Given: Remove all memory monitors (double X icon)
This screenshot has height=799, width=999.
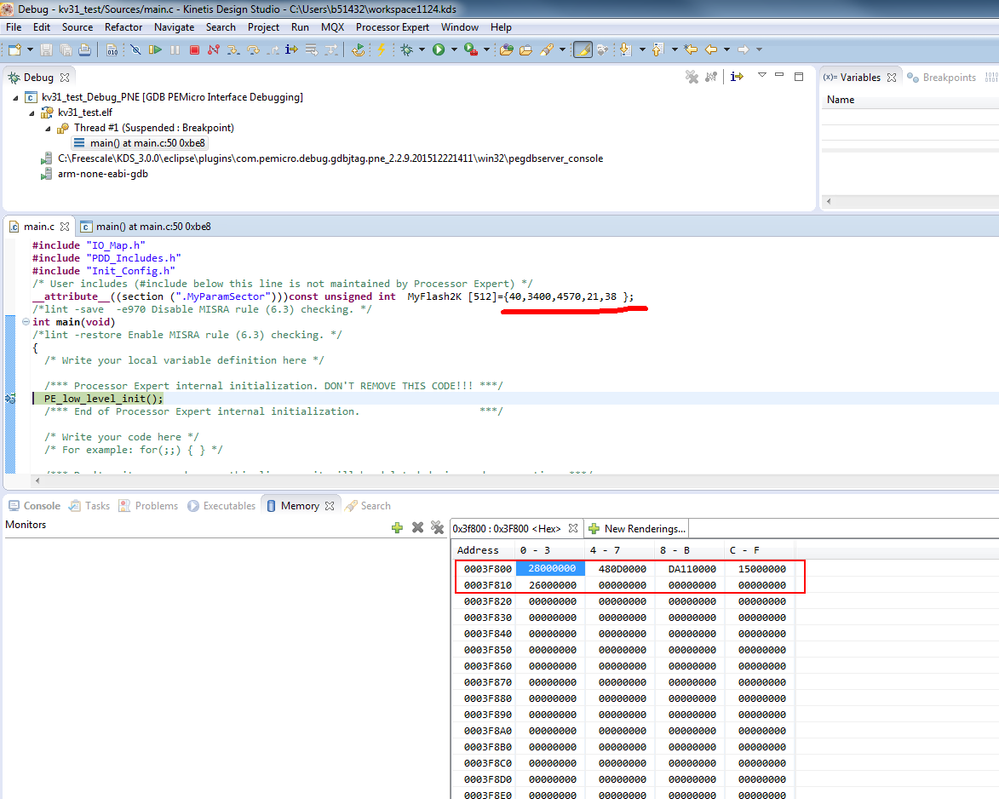Looking at the screenshot, I should click(x=437, y=527).
